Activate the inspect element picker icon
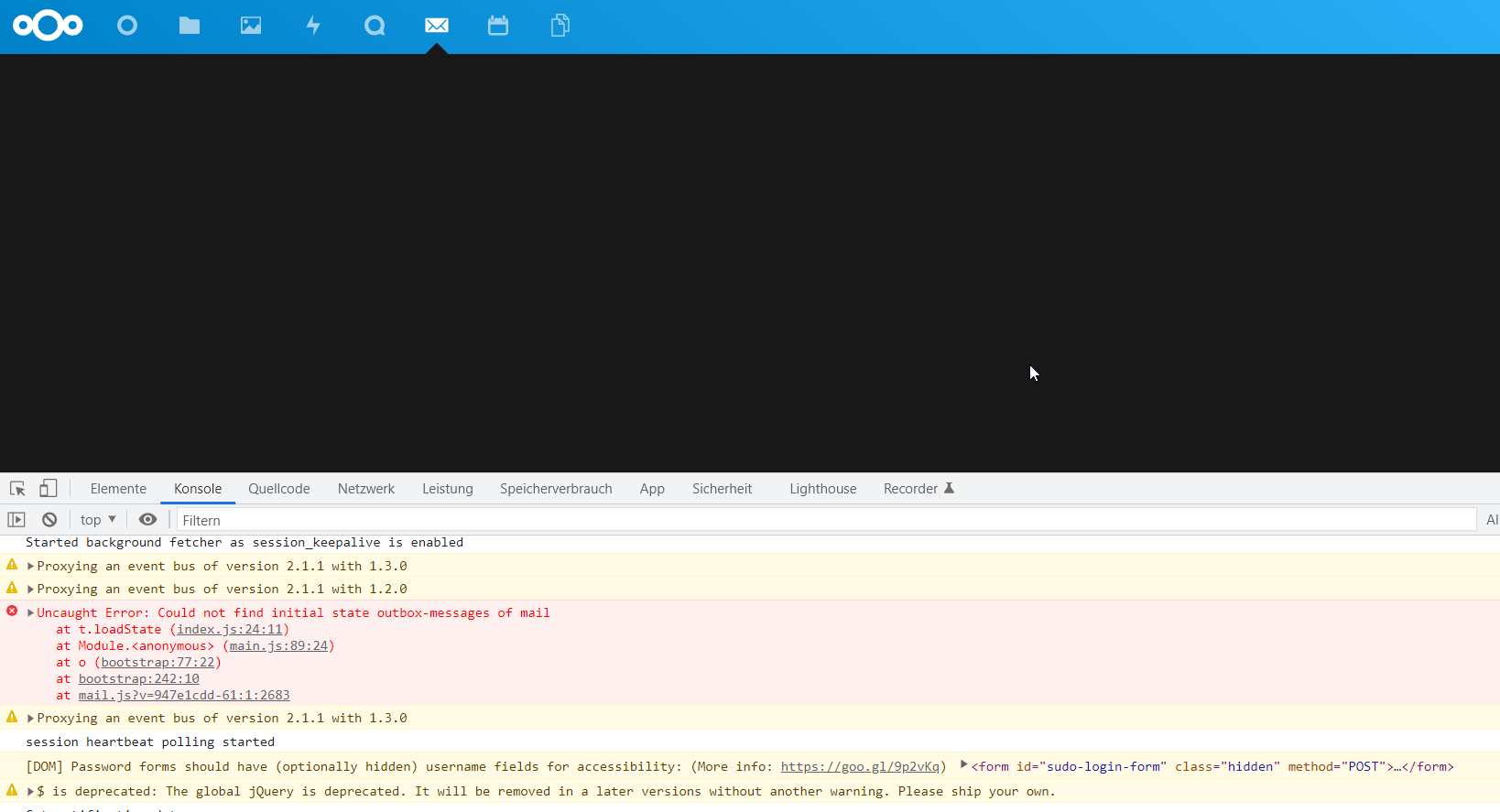The width and height of the screenshot is (1500, 812). 17,489
